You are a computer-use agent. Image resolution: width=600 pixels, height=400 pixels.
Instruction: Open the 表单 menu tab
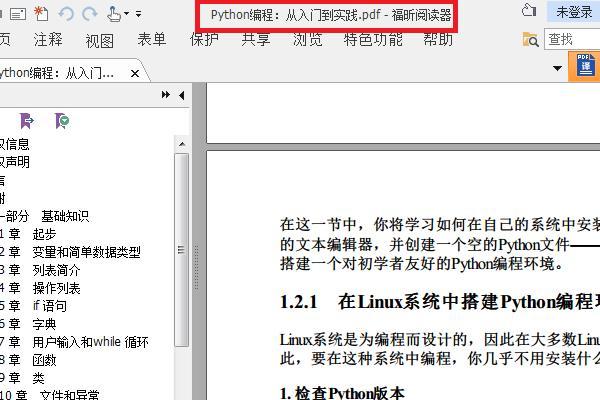pos(152,39)
